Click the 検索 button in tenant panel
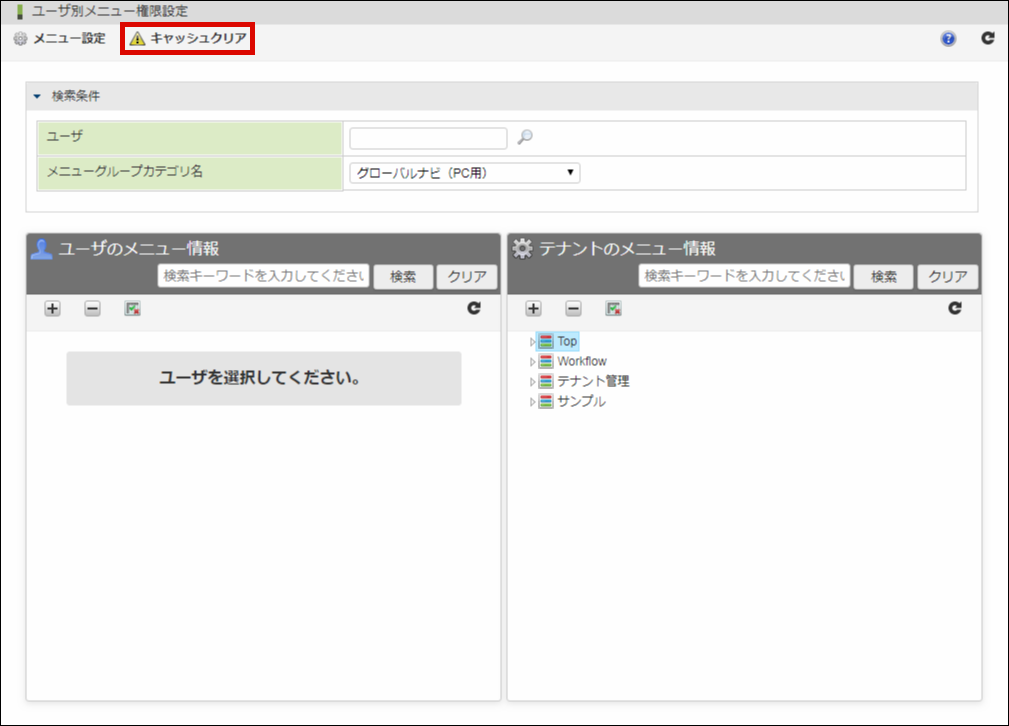The image size is (1009, 726). pyautogui.click(x=883, y=276)
